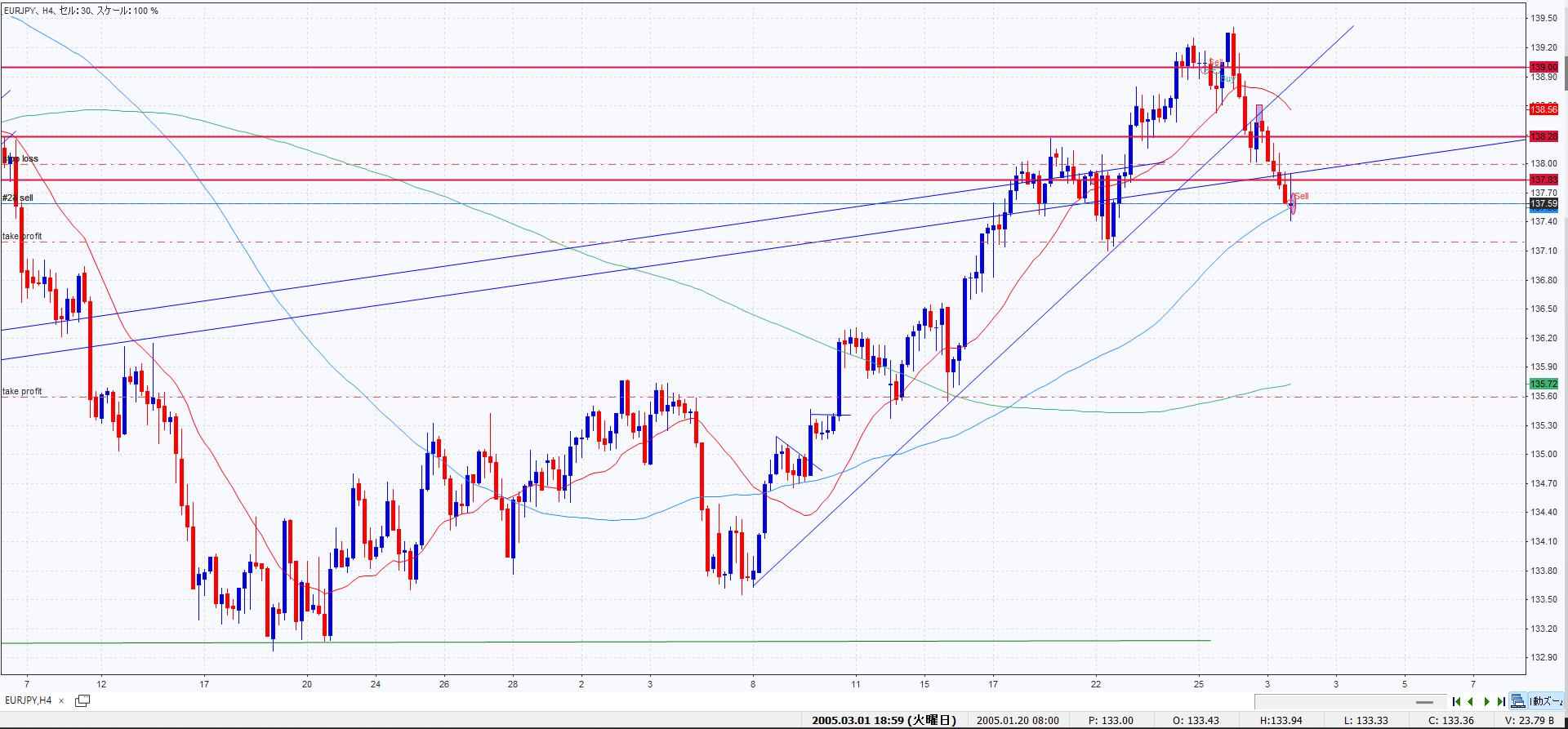Step back one bar with left arrow
The image size is (1568, 729).
pyautogui.click(x=1471, y=701)
